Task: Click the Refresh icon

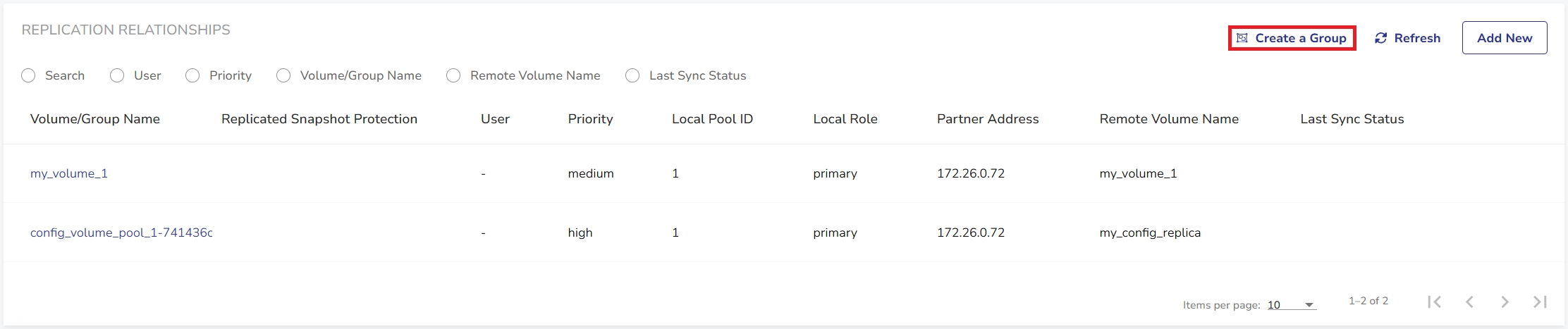Action: pos(1380,38)
